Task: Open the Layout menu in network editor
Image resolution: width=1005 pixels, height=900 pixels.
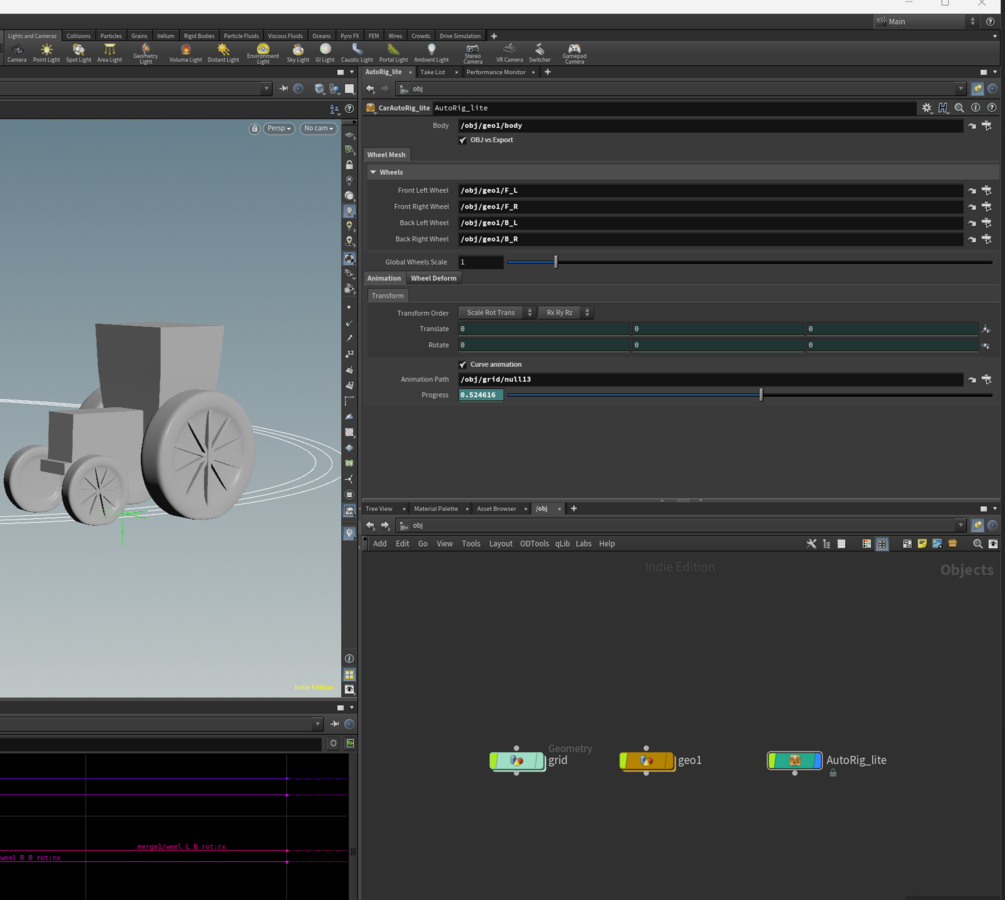Action: 500,544
